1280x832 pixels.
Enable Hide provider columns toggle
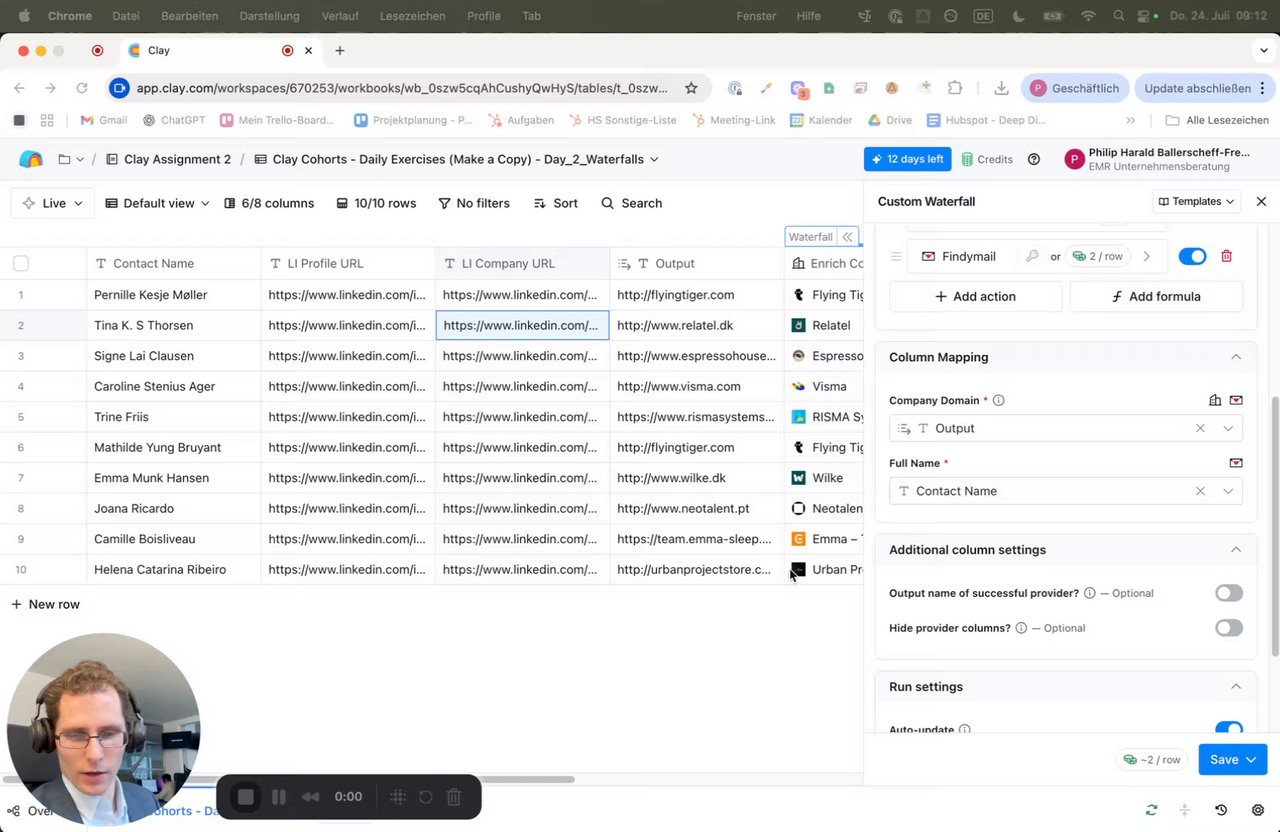[1229, 628]
